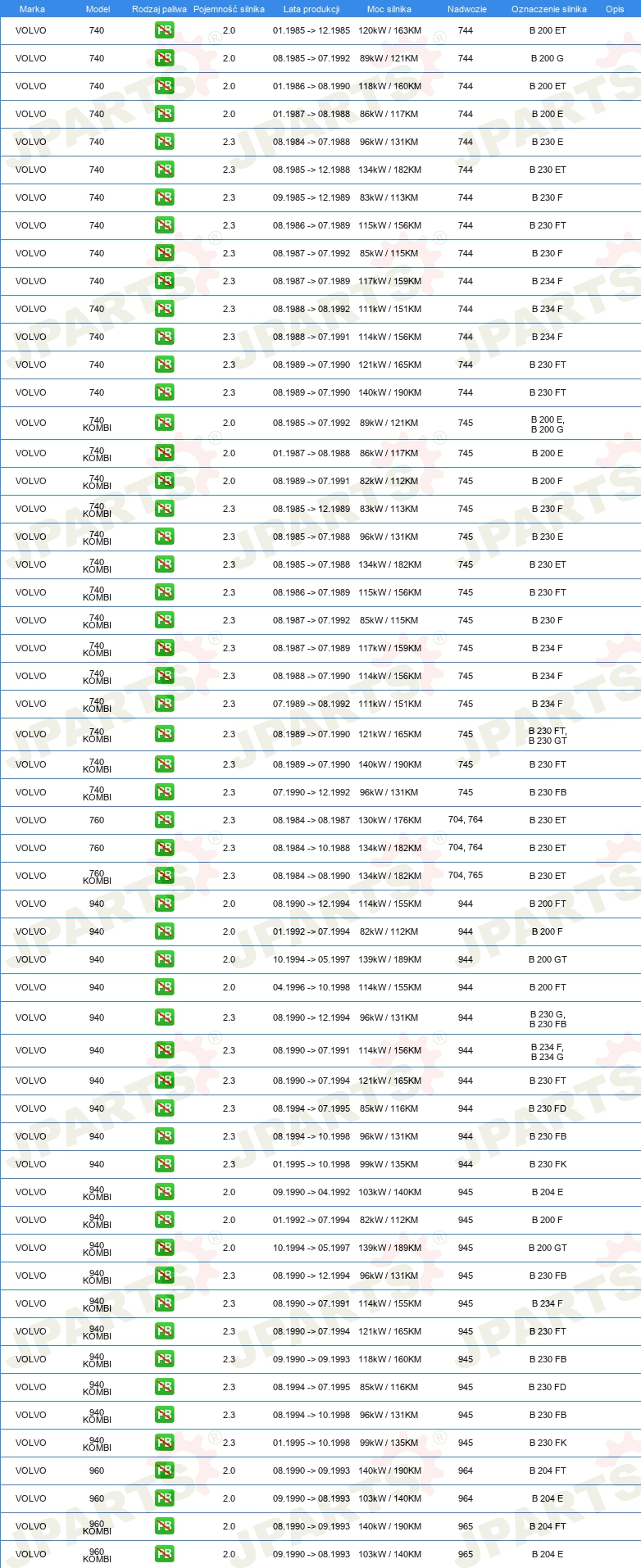Click fuel icon in 760 130kW / 176KM row
The height and width of the screenshot is (1568, 641).
(164, 820)
